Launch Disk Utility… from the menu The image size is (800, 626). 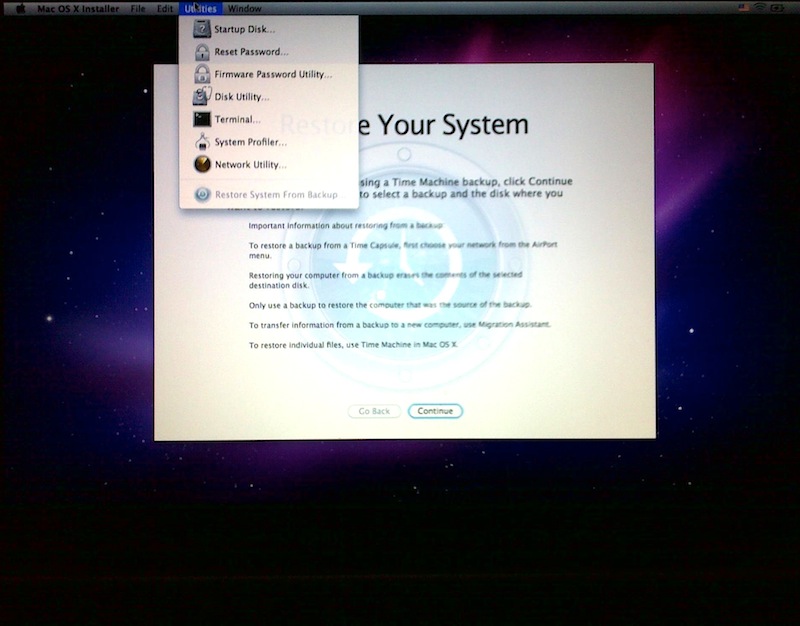pyautogui.click(x=269, y=96)
